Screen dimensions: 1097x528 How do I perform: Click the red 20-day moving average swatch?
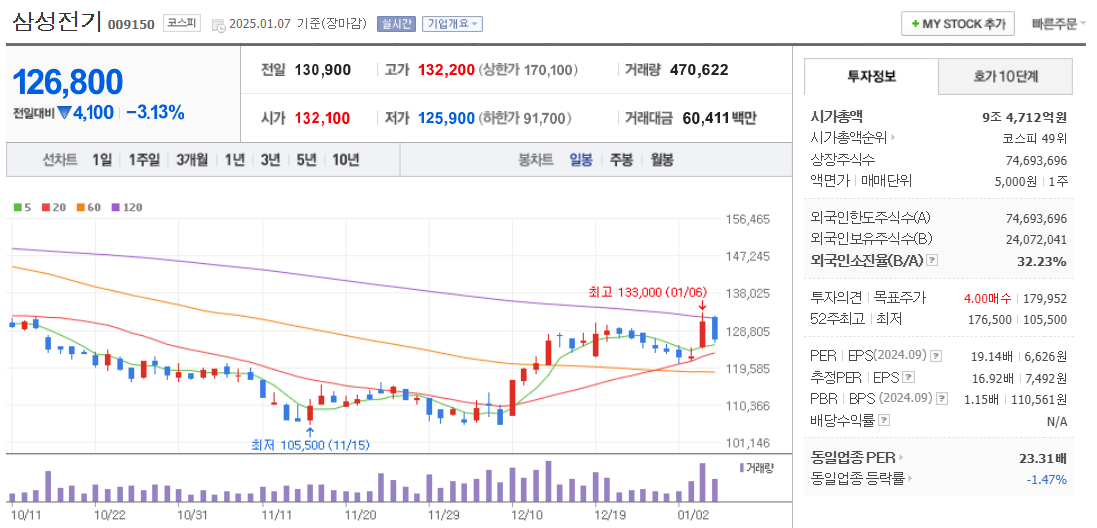click(x=45, y=207)
